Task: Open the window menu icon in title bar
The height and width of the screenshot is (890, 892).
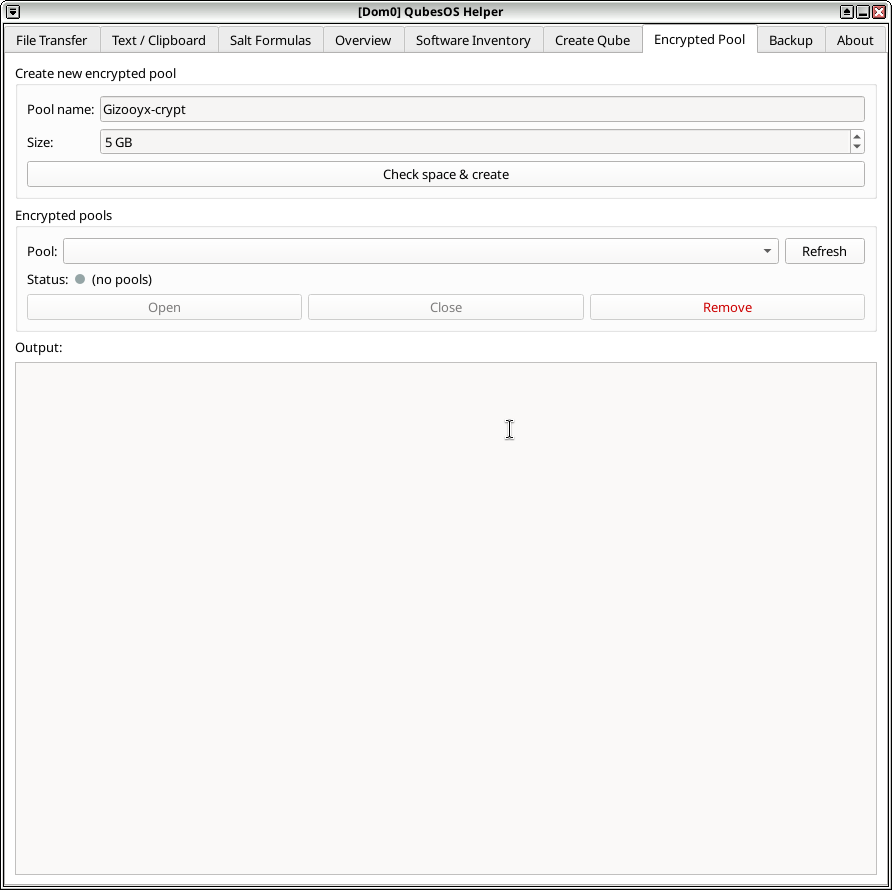Action: click(13, 11)
